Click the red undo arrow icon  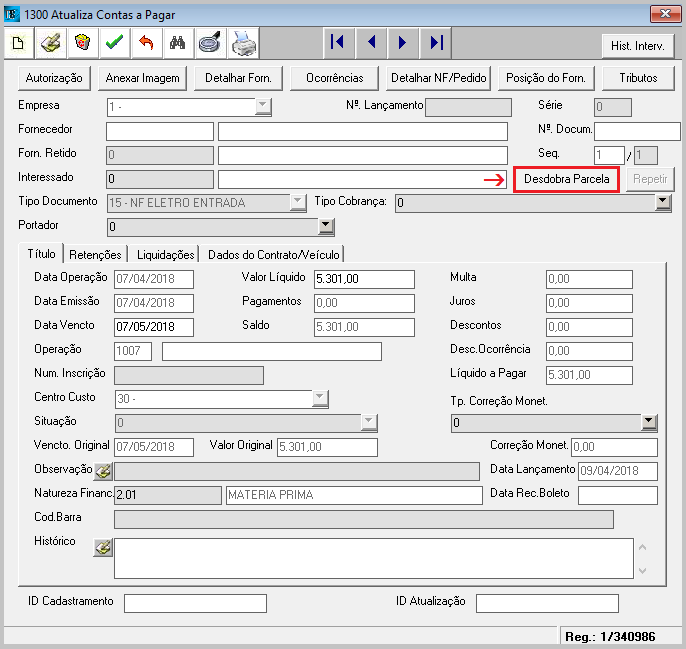click(146, 43)
